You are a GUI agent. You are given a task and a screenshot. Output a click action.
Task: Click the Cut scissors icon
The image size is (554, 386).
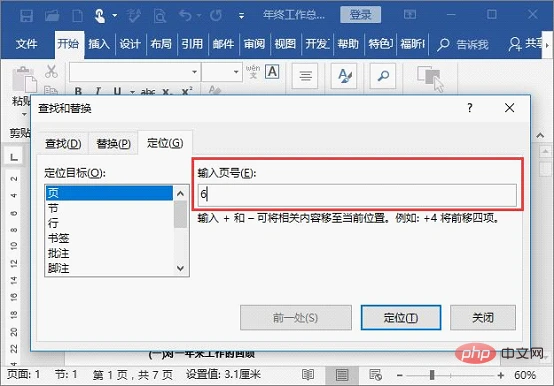coord(51,72)
